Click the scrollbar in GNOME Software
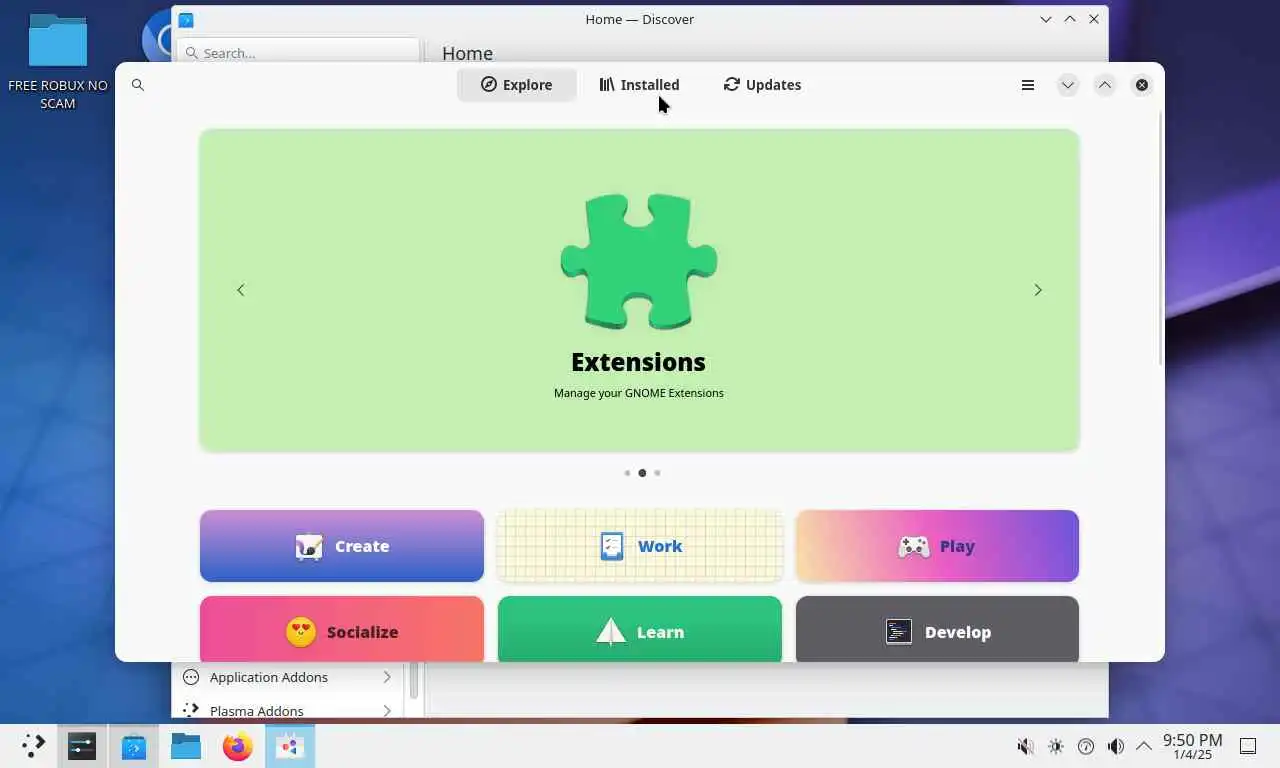The height and width of the screenshot is (768, 1280). coord(1160,237)
